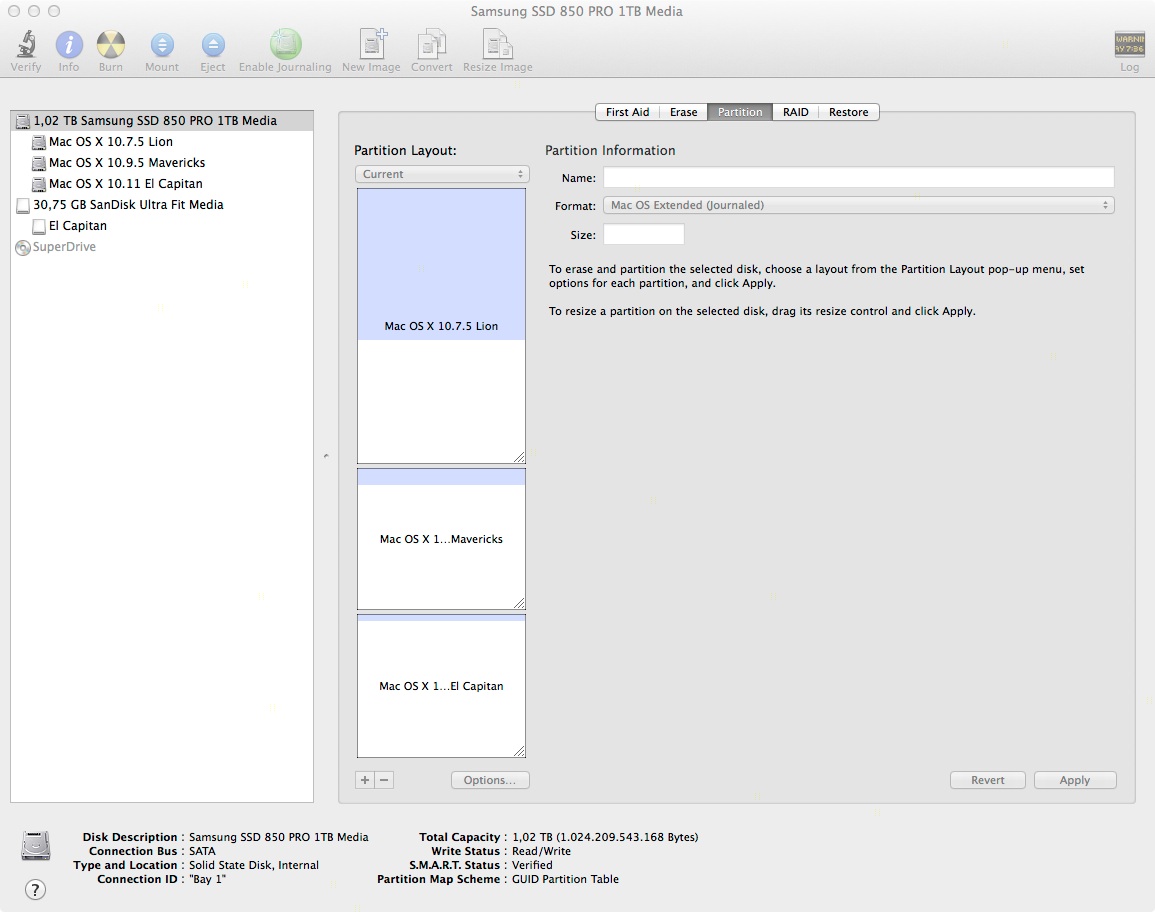Click the Mac OS X 10.7.5 Lion volume icon
1155x912 pixels.
point(39,141)
